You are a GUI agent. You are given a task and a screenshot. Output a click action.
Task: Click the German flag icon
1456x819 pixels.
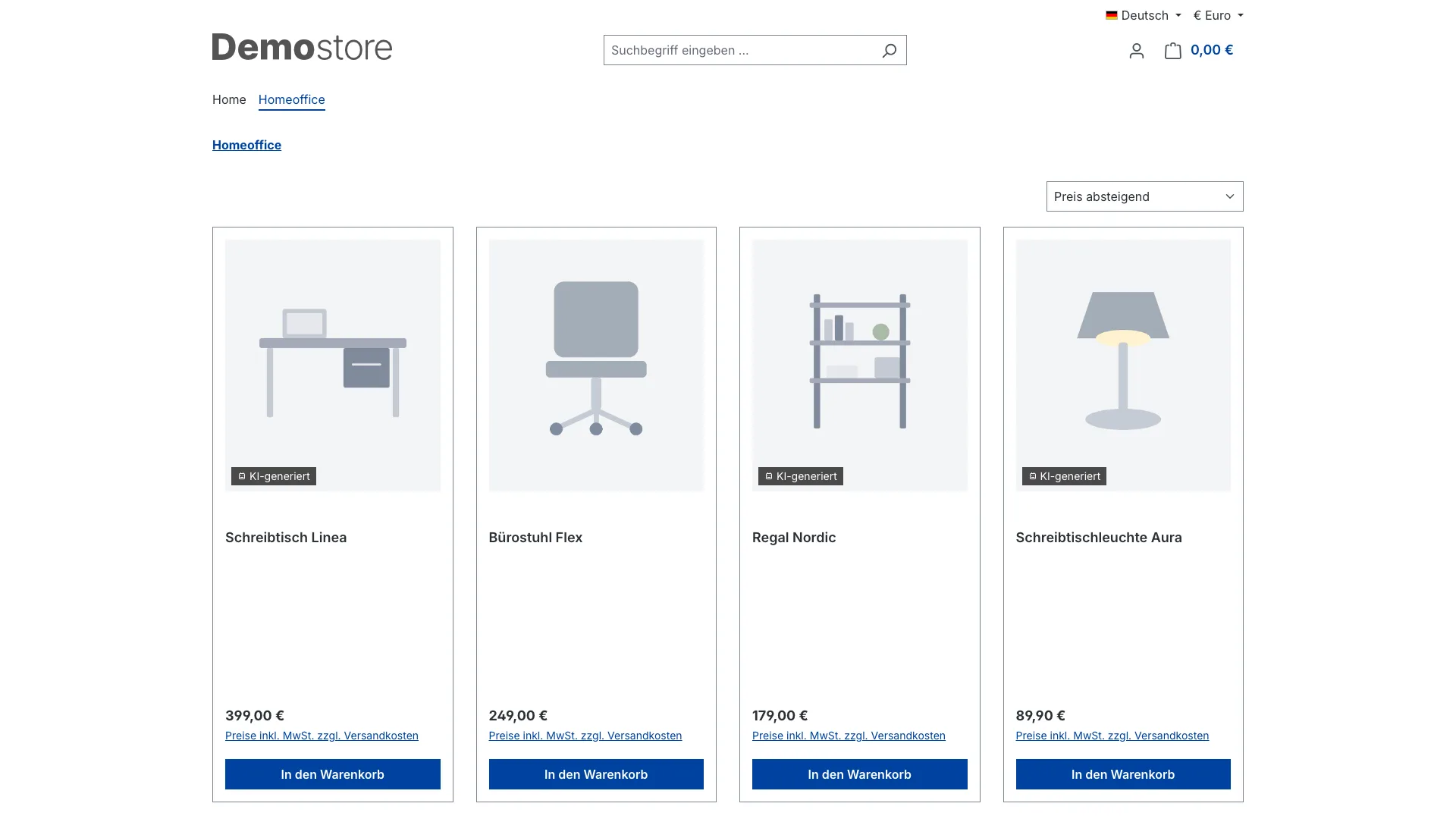pyautogui.click(x=1111, y=15)
